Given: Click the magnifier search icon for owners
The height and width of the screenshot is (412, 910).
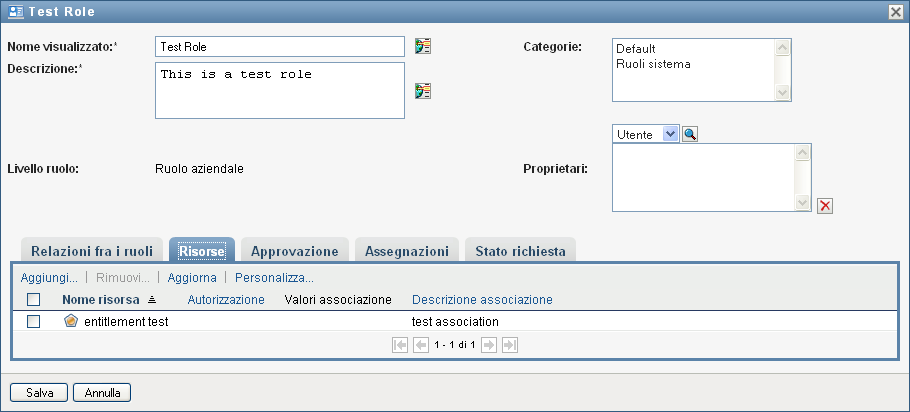Looking at the screenshot, I should coord(690,134).
